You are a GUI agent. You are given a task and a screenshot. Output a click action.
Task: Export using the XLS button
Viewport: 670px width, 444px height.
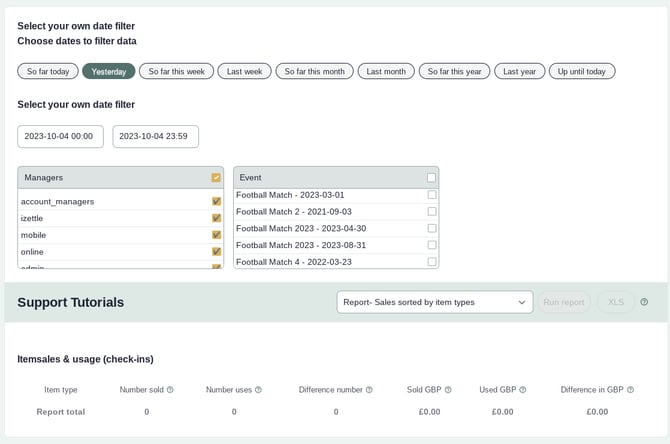coord(616,302)
